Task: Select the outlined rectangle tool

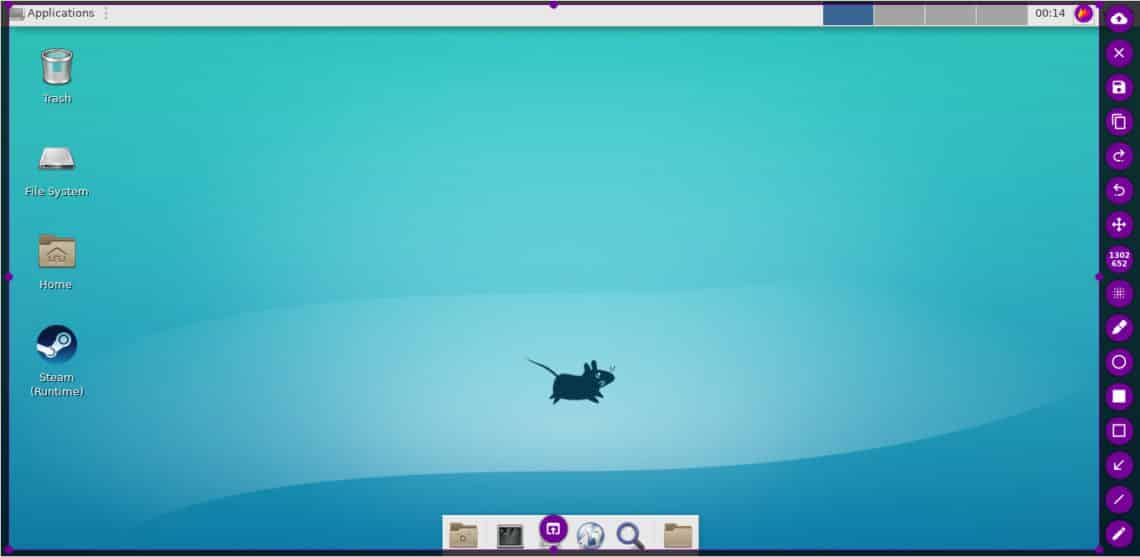Action: (x=1119, y=431)
